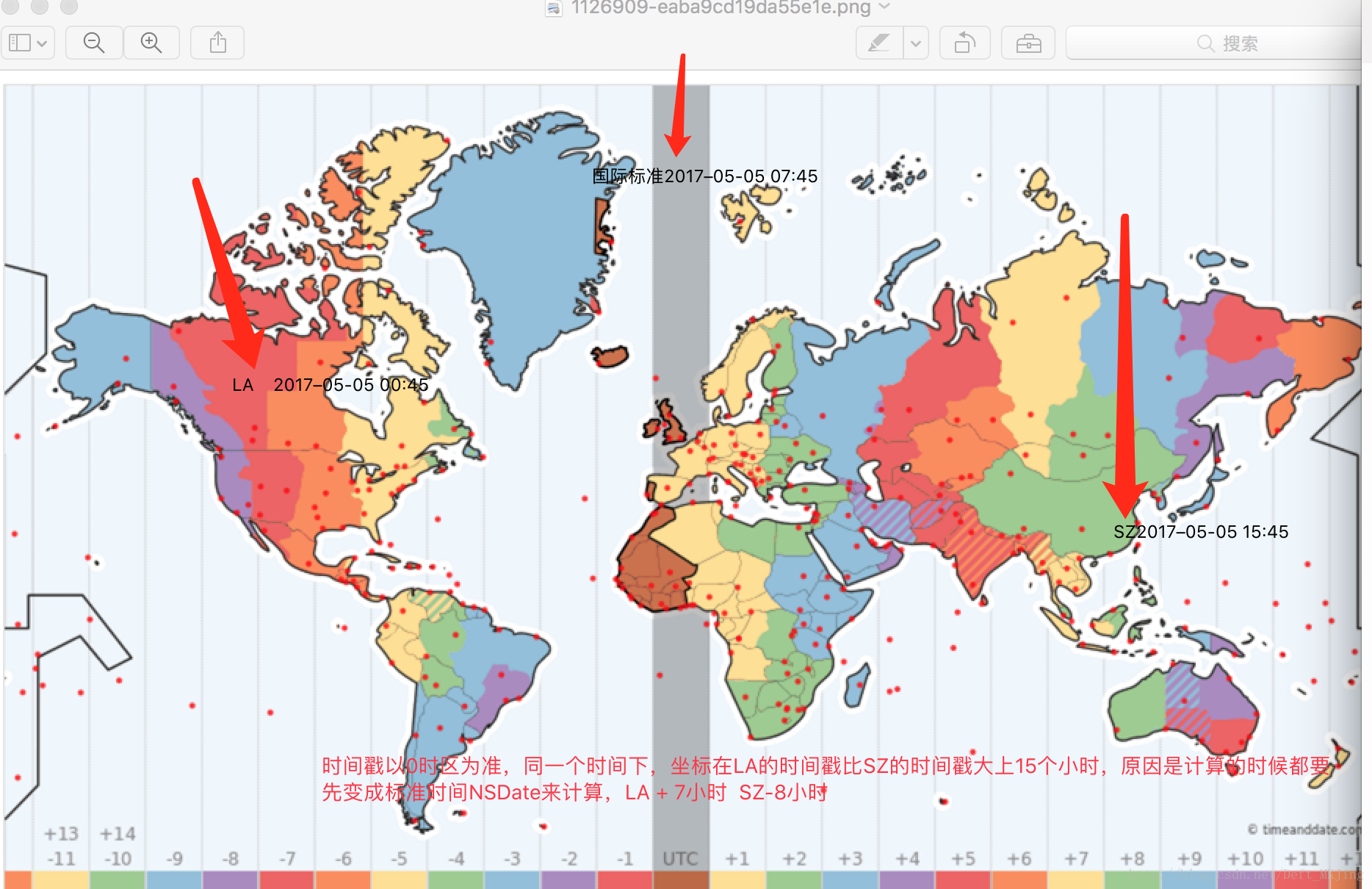1372x889 pixels.
Task: Zoom in with the plus magnifier
Action: coord(151,43)
